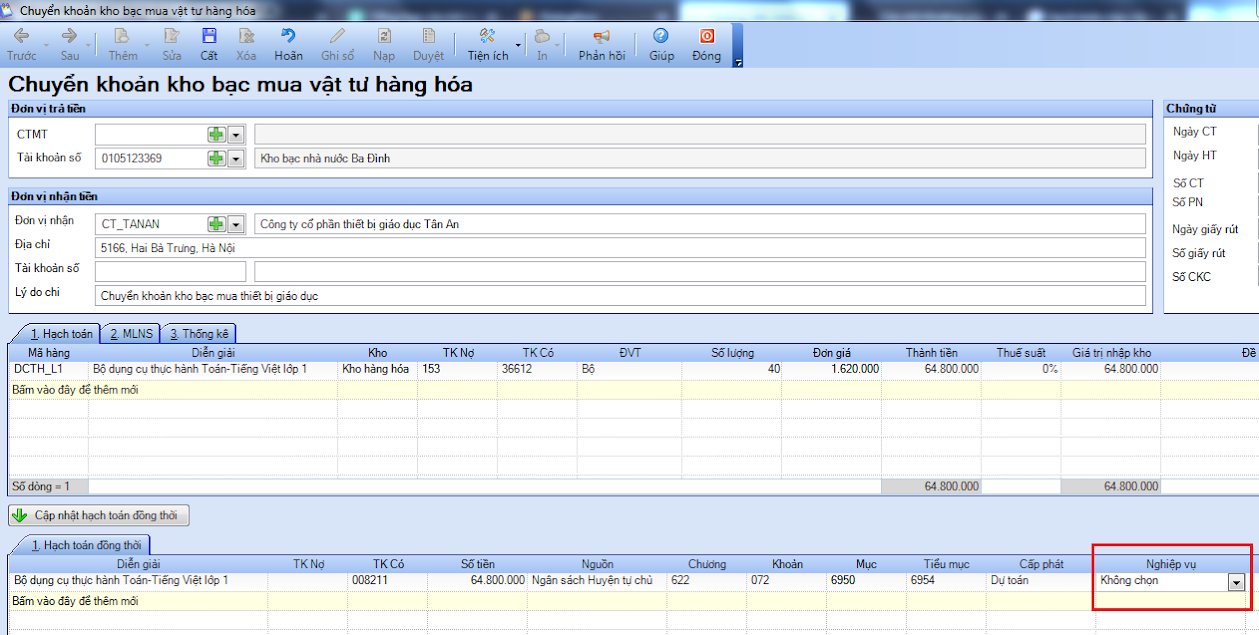The image size is (1259, 635).
Task: Click Khoản cell 072
Action: [787, 580]
